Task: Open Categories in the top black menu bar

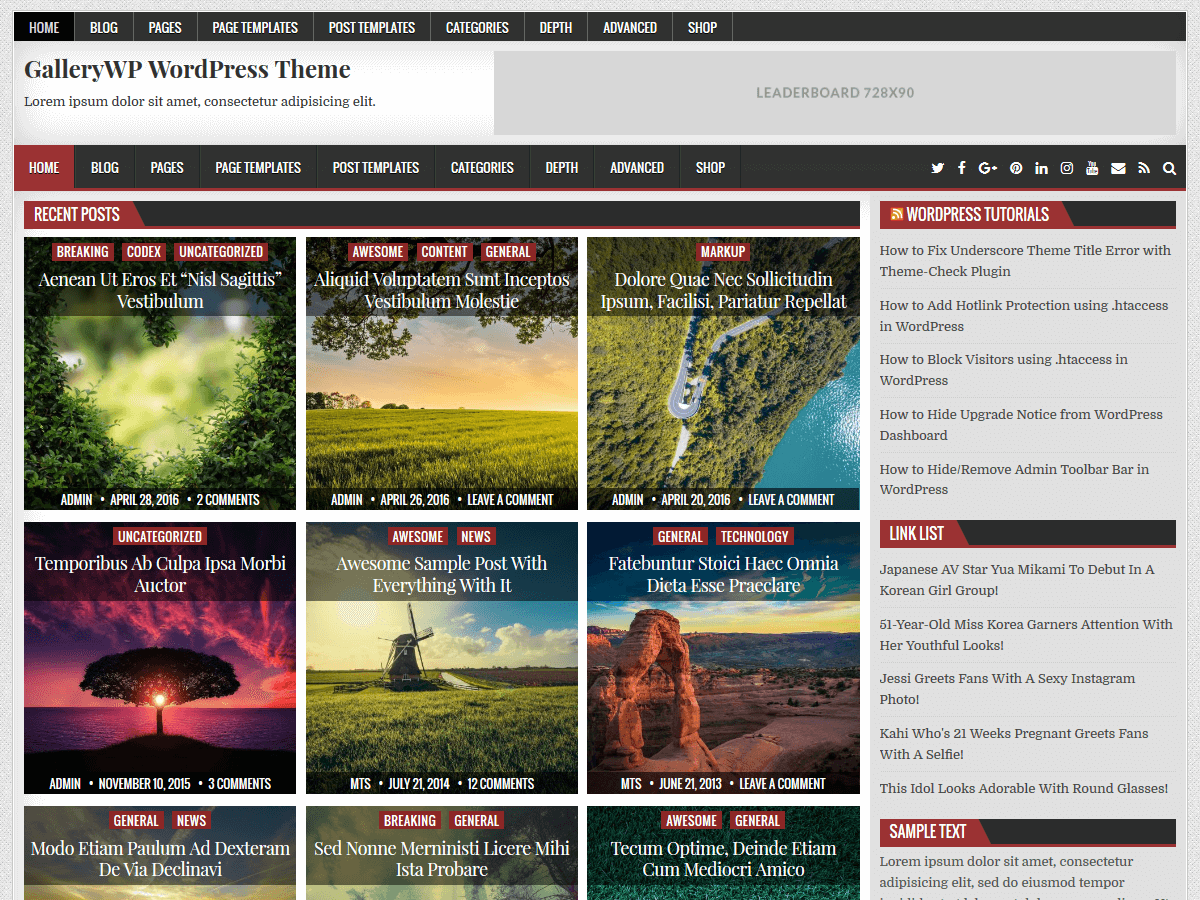Action: click(x=477, y=28)
